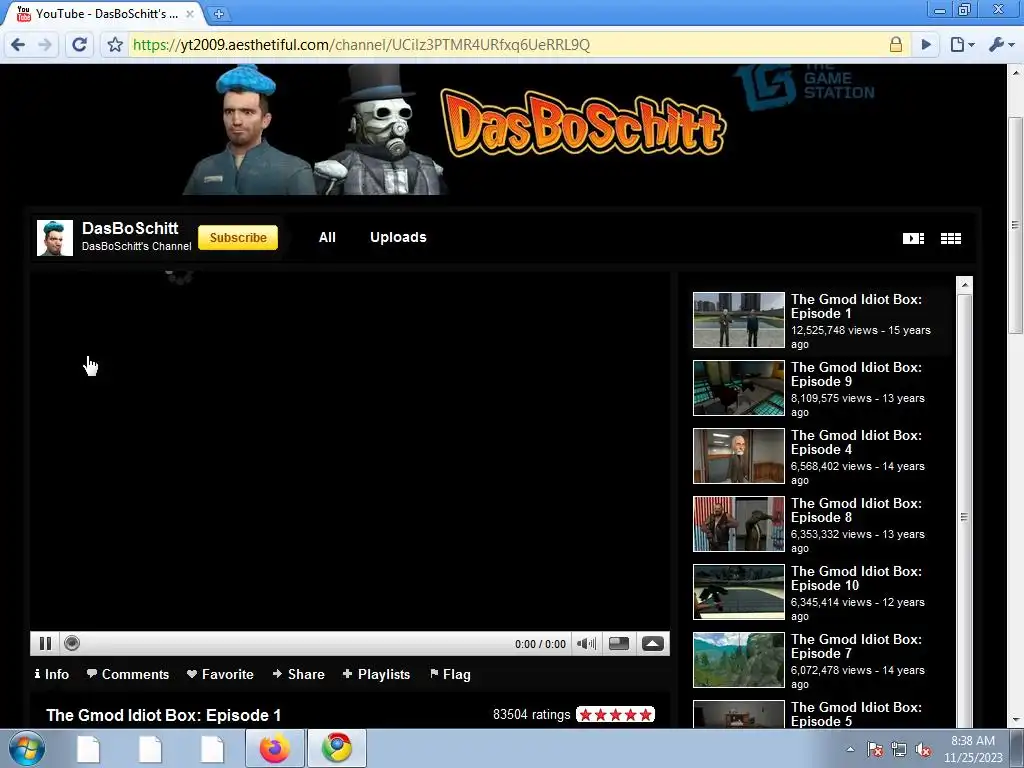Show All channel videos
1024x768 pixels.
[x=327, y=237]
